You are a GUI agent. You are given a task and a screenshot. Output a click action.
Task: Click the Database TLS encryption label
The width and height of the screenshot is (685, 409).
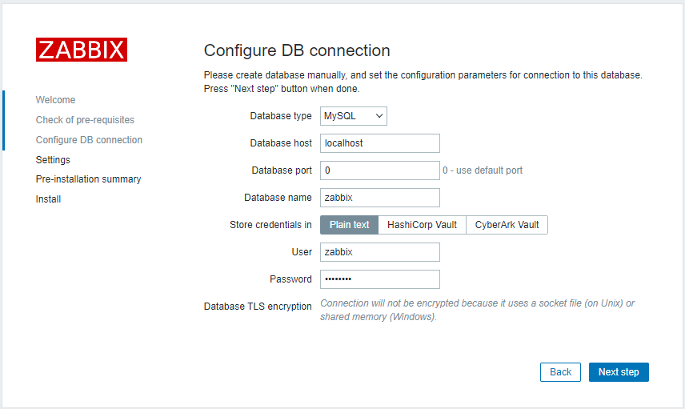coord(258,306)
